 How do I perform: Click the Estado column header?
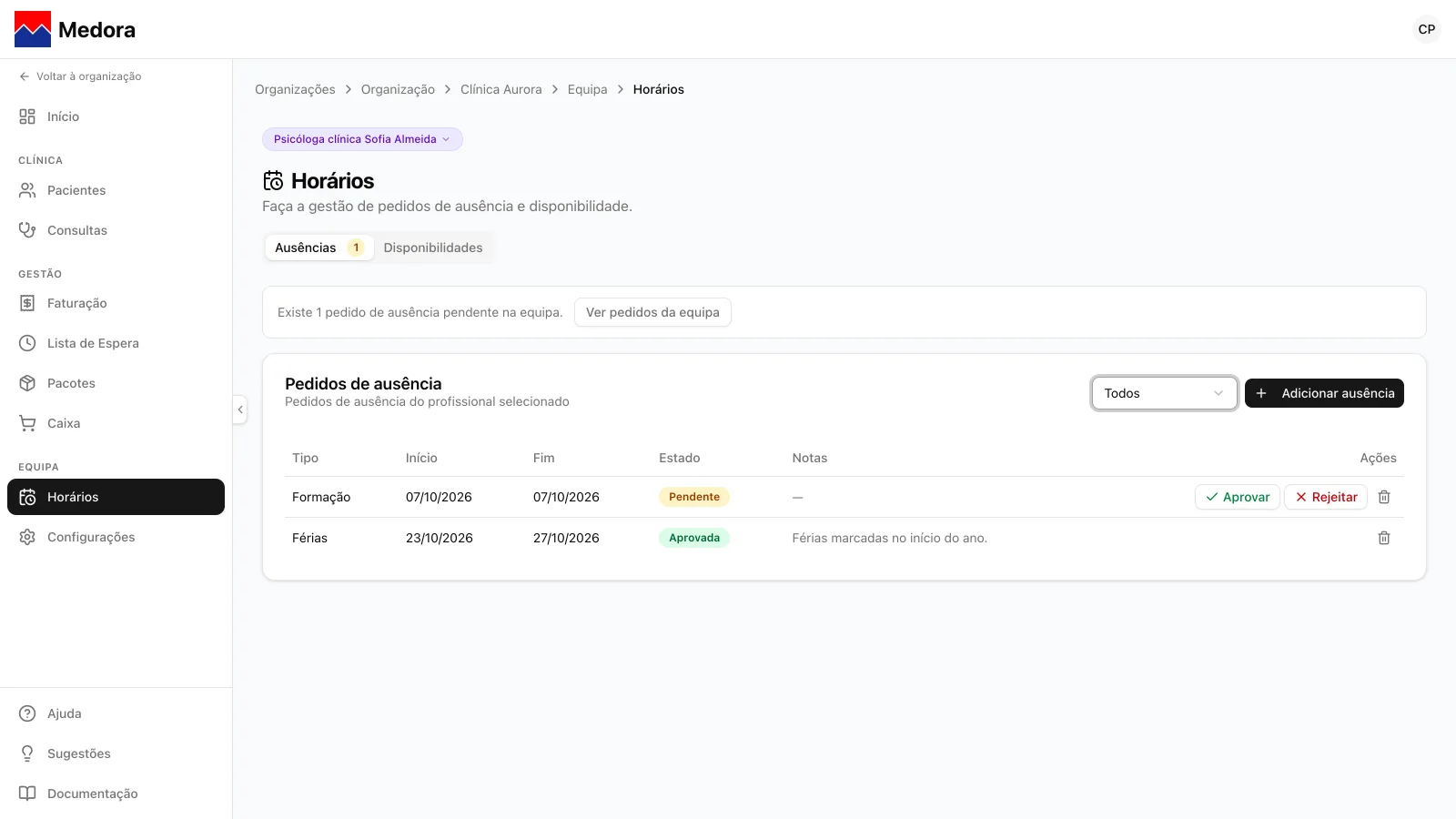[680, 458]
